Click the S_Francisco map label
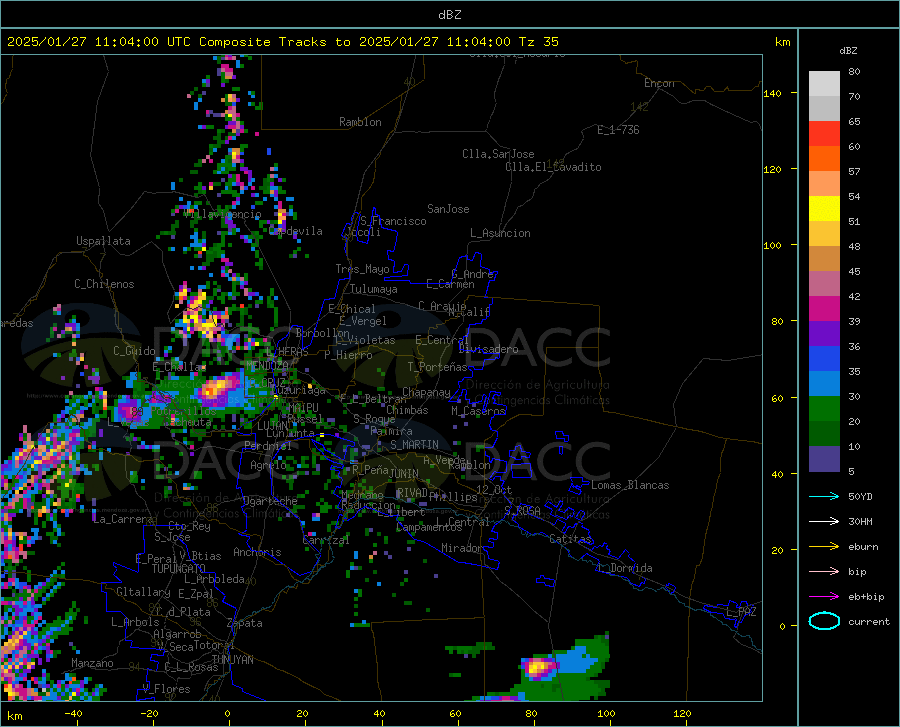 tap(393, 221)
